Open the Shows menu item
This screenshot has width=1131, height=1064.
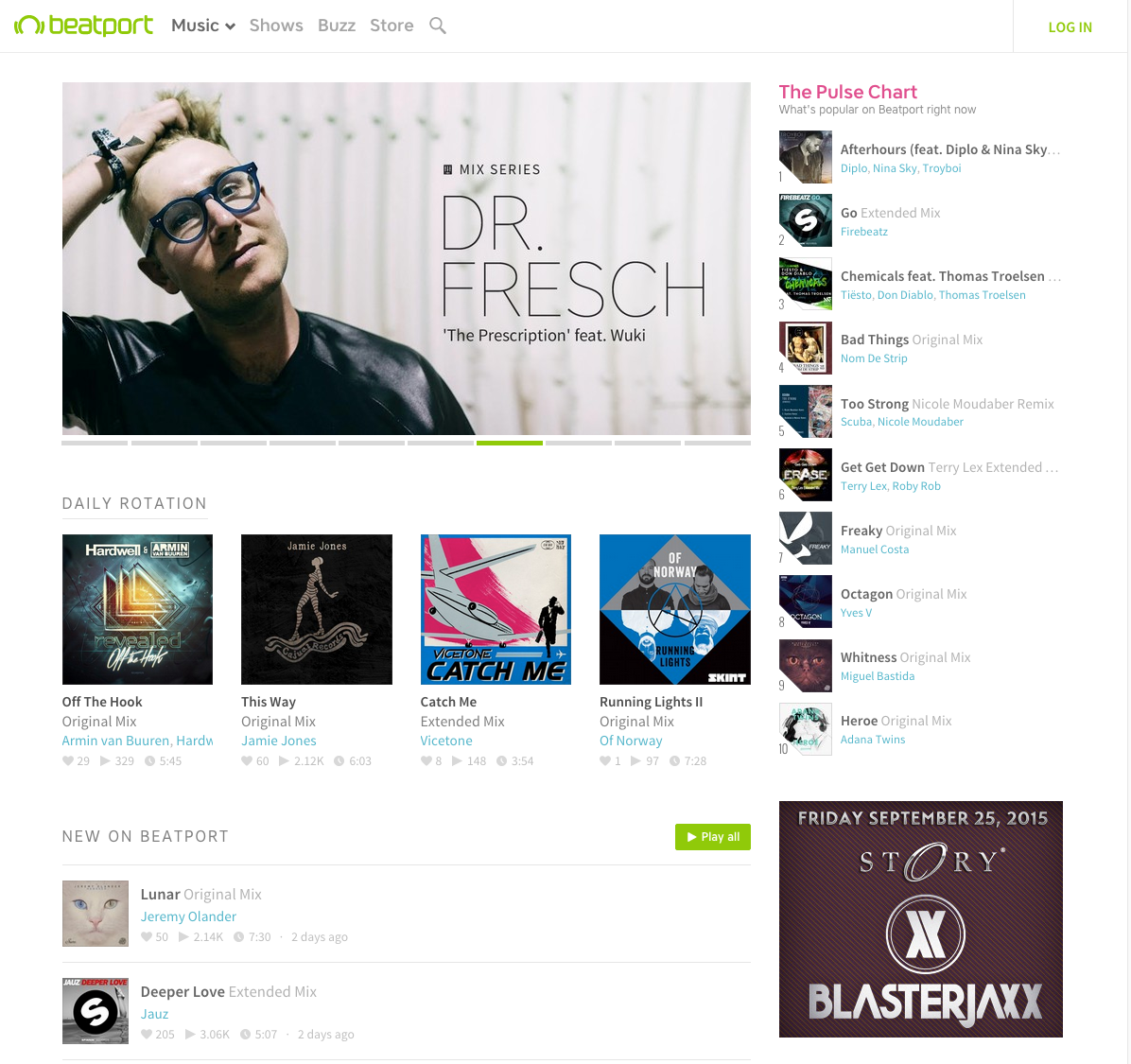(x=276, y=26)
